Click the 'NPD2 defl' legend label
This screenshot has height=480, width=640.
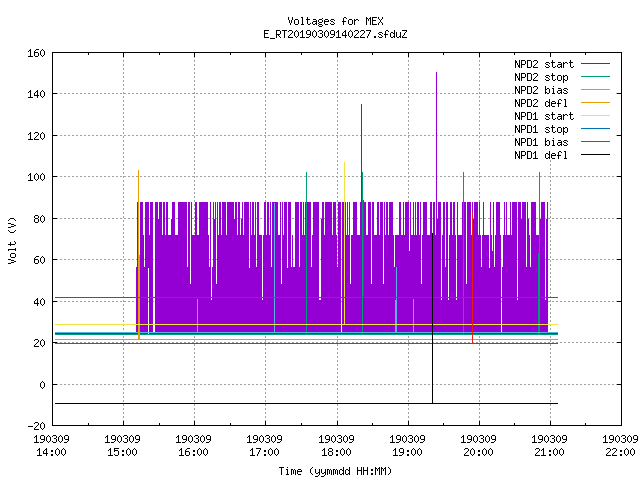click(541, 103)
